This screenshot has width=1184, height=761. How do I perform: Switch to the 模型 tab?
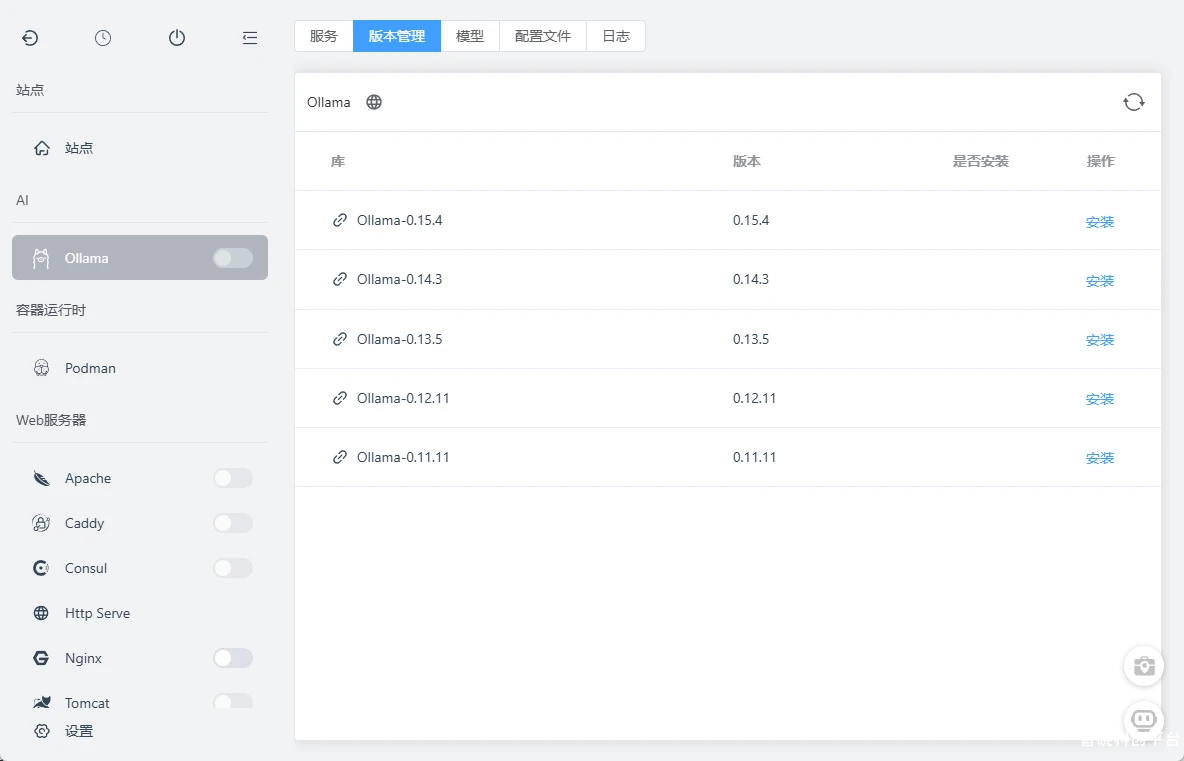[x=470, y=36]
